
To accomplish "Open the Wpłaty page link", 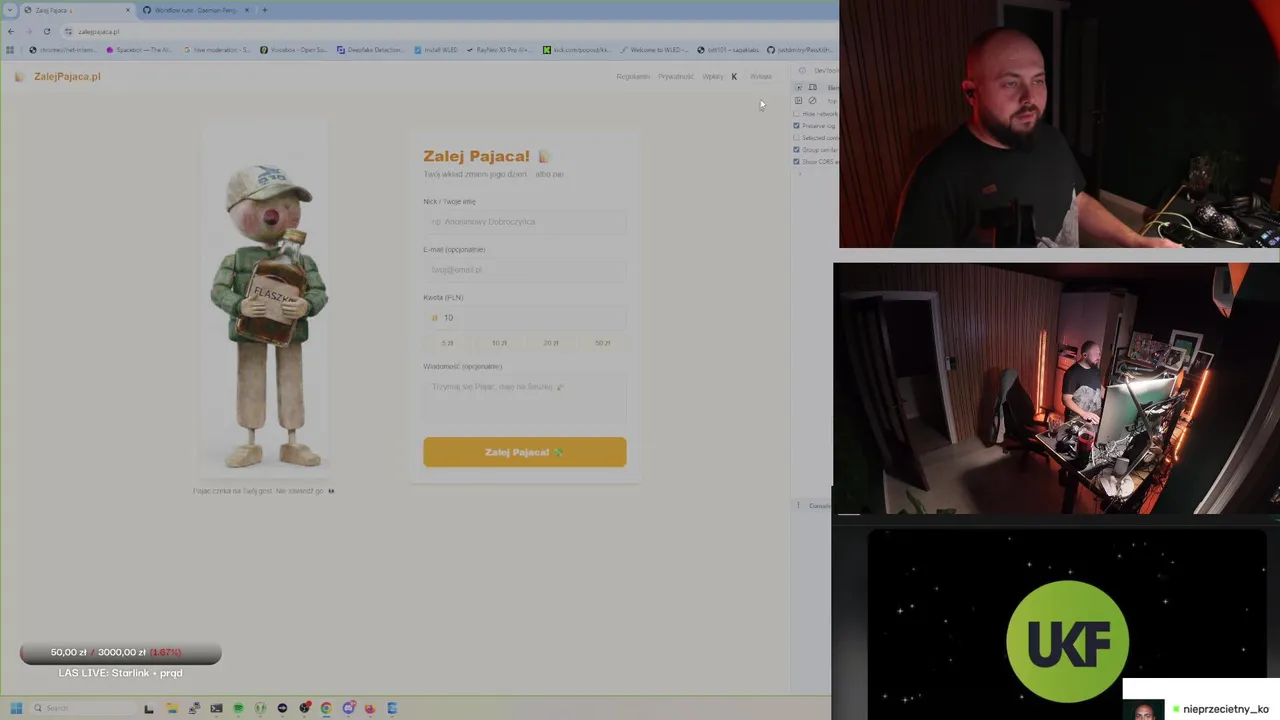I will (x=713, y=76).
